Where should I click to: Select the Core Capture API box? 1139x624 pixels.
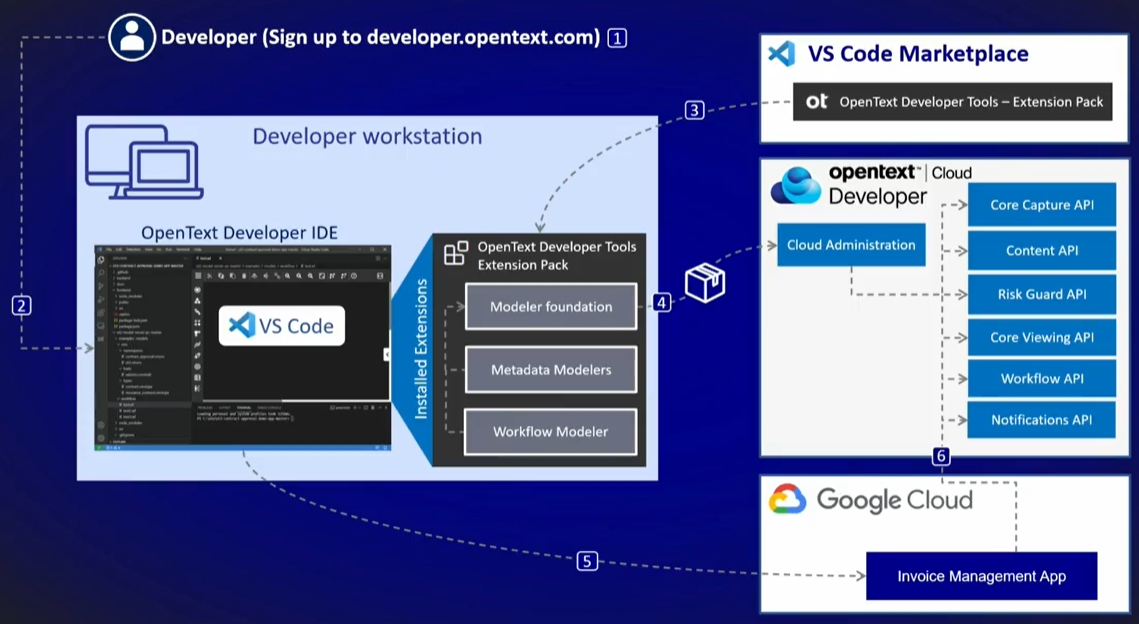[1042, 205]
